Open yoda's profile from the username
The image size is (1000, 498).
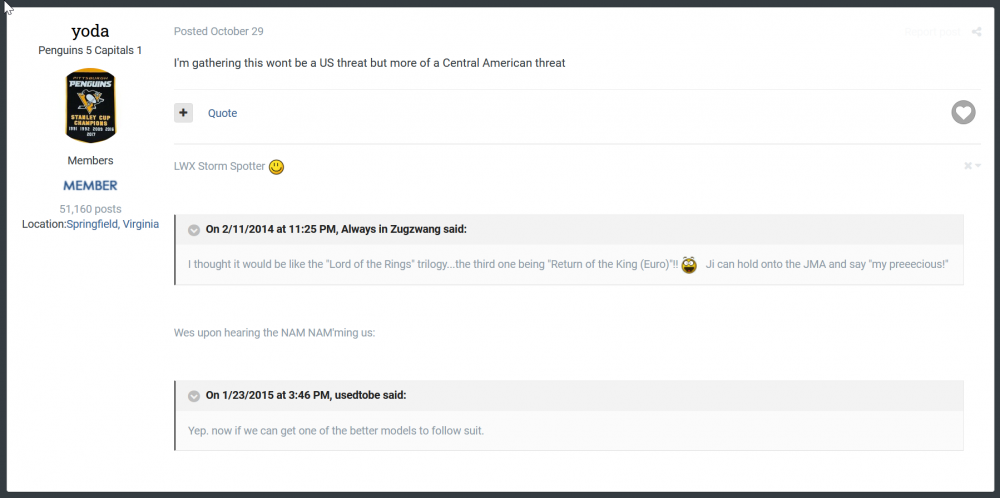click(x=90, y=31)
